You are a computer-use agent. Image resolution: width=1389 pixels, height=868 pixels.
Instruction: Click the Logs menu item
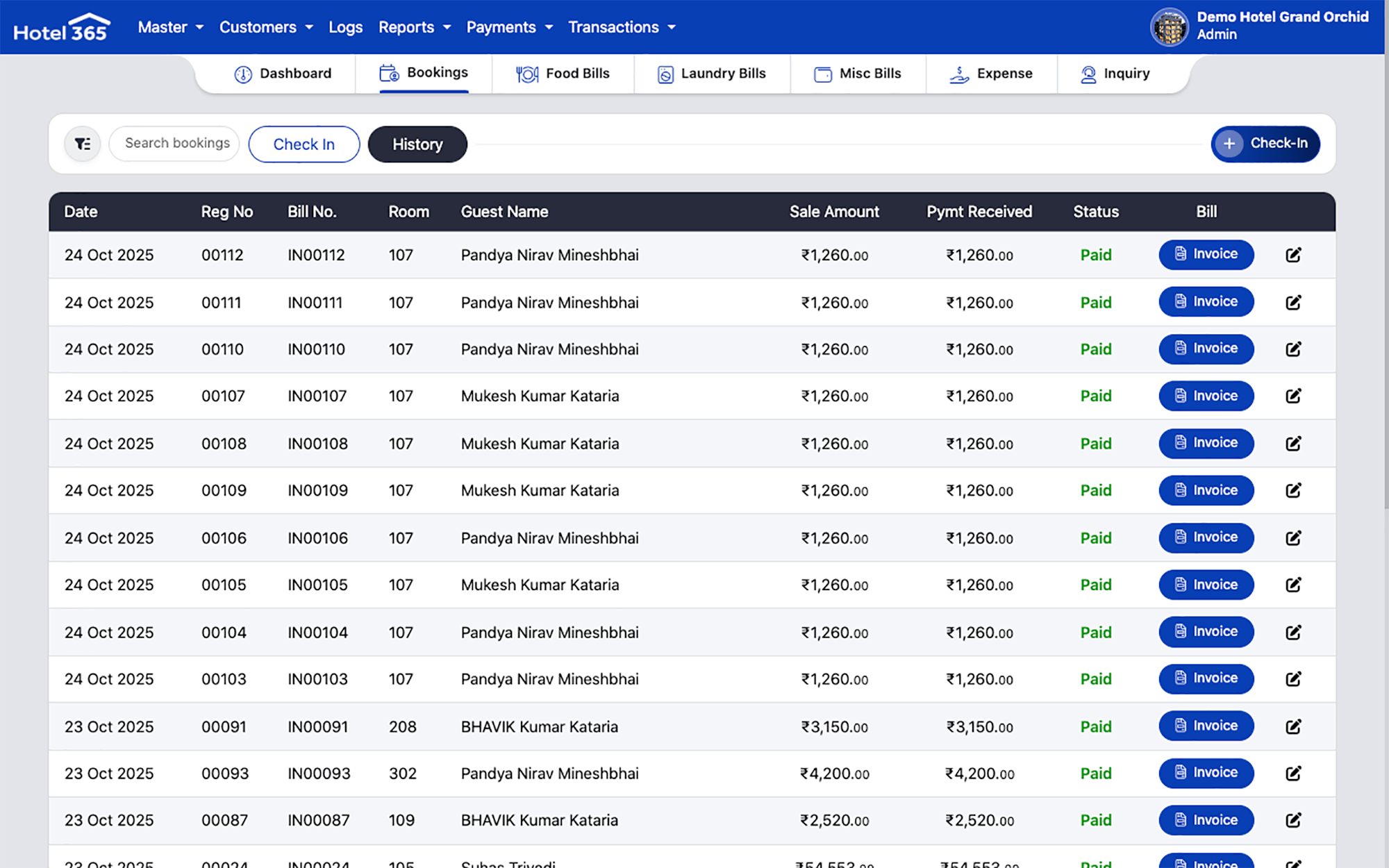click(345, 27)
